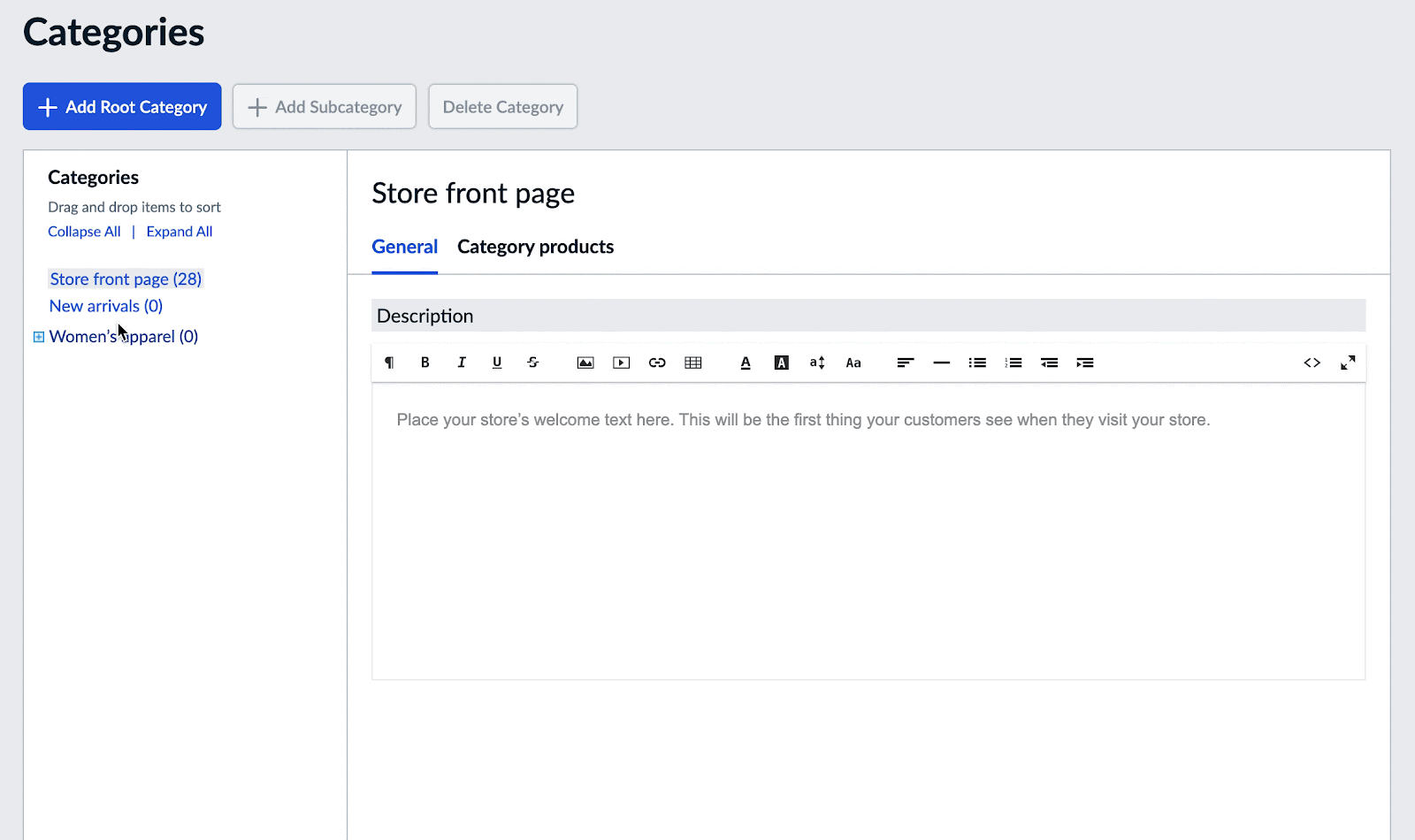The height and width of the screenshot is (840, 1415).
Task: Click inside the description text area
Action: click(x=867, y=531)
